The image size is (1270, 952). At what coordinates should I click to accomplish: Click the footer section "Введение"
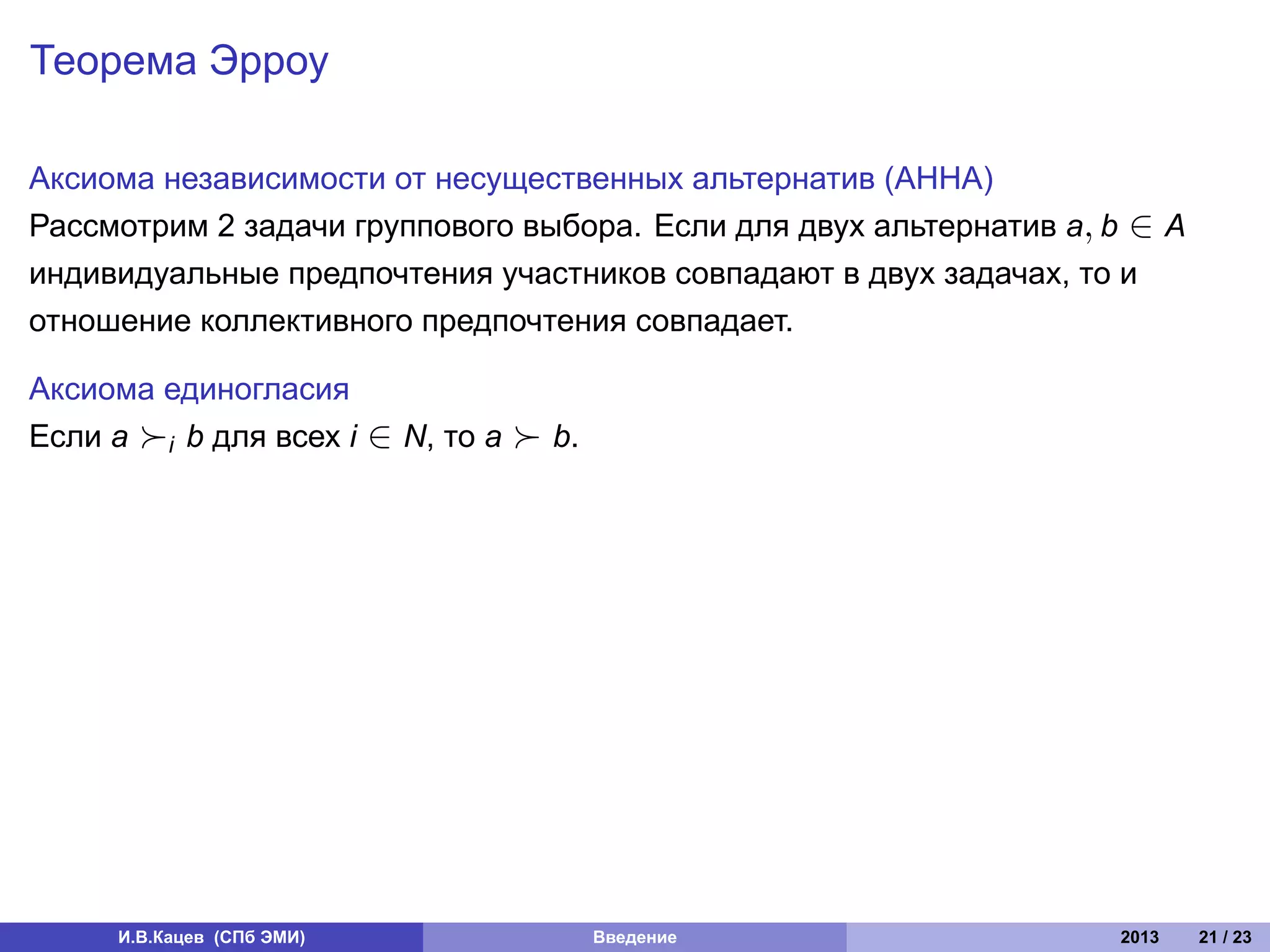(634, 937)
